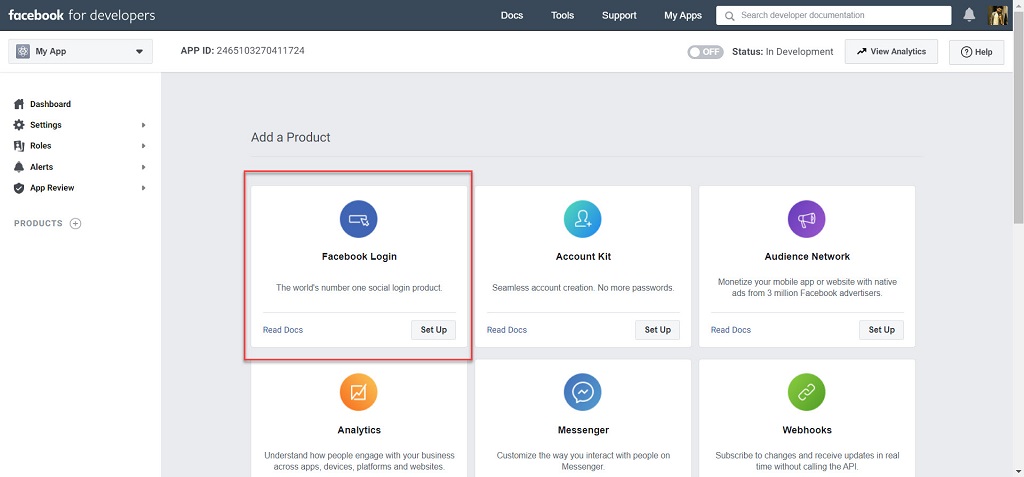The width and height of the screenshot is (1024, 477).
Task: Open the Tools menu in header
Action: tap(562, 15)
